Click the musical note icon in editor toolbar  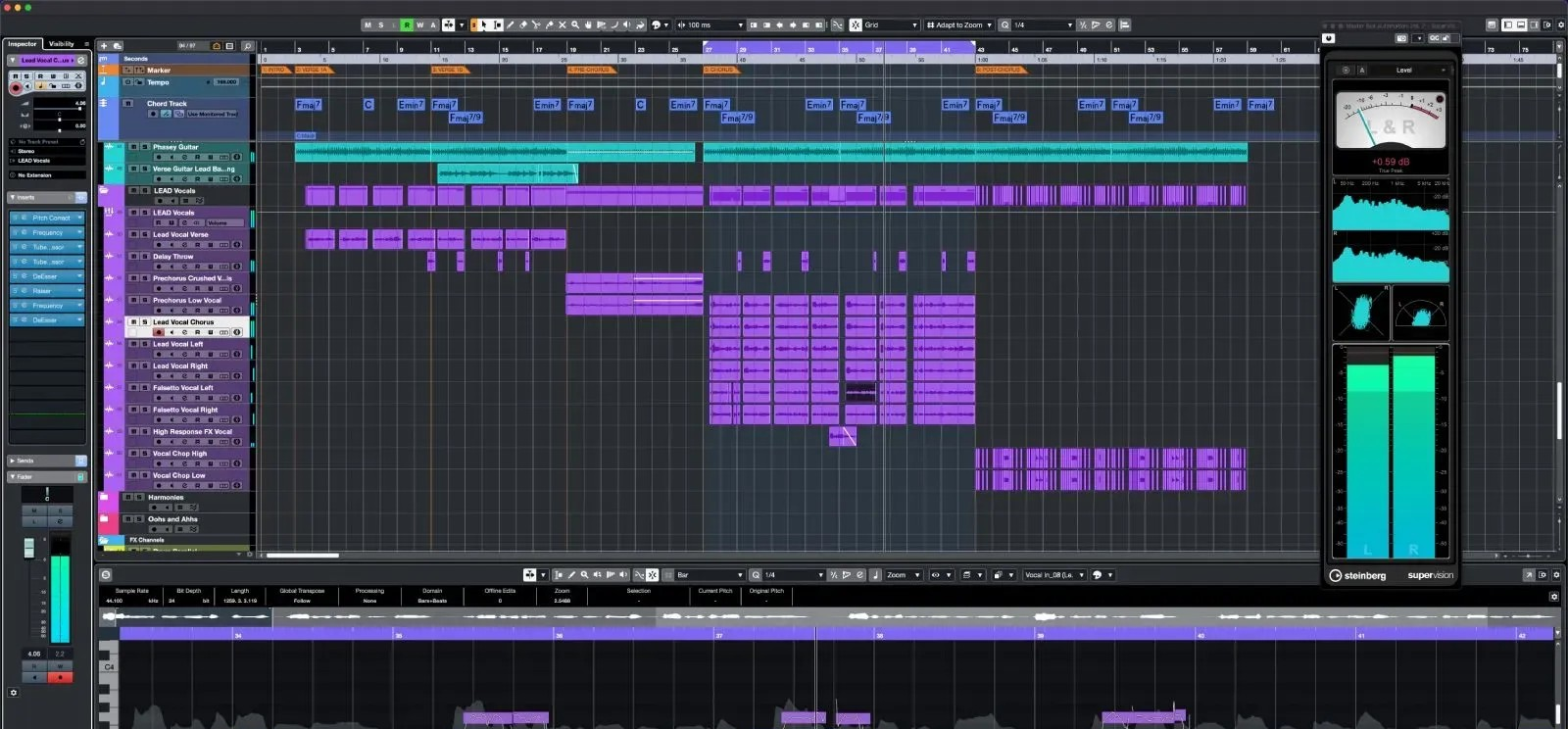(x=875, y=575)
